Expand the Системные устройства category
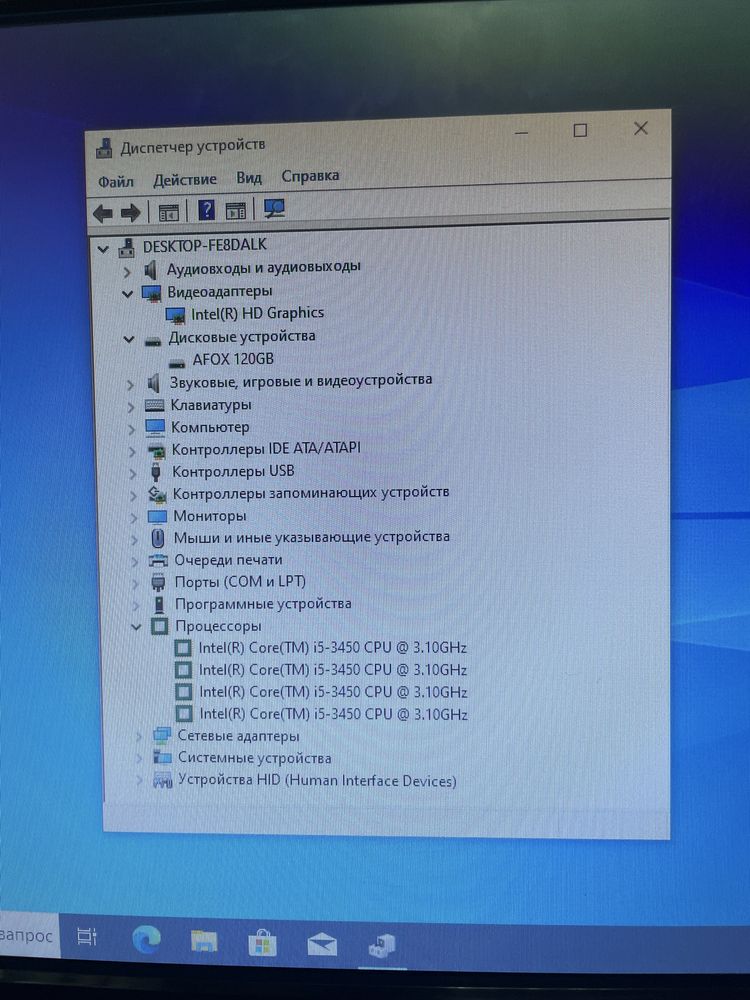 [138, 759]
